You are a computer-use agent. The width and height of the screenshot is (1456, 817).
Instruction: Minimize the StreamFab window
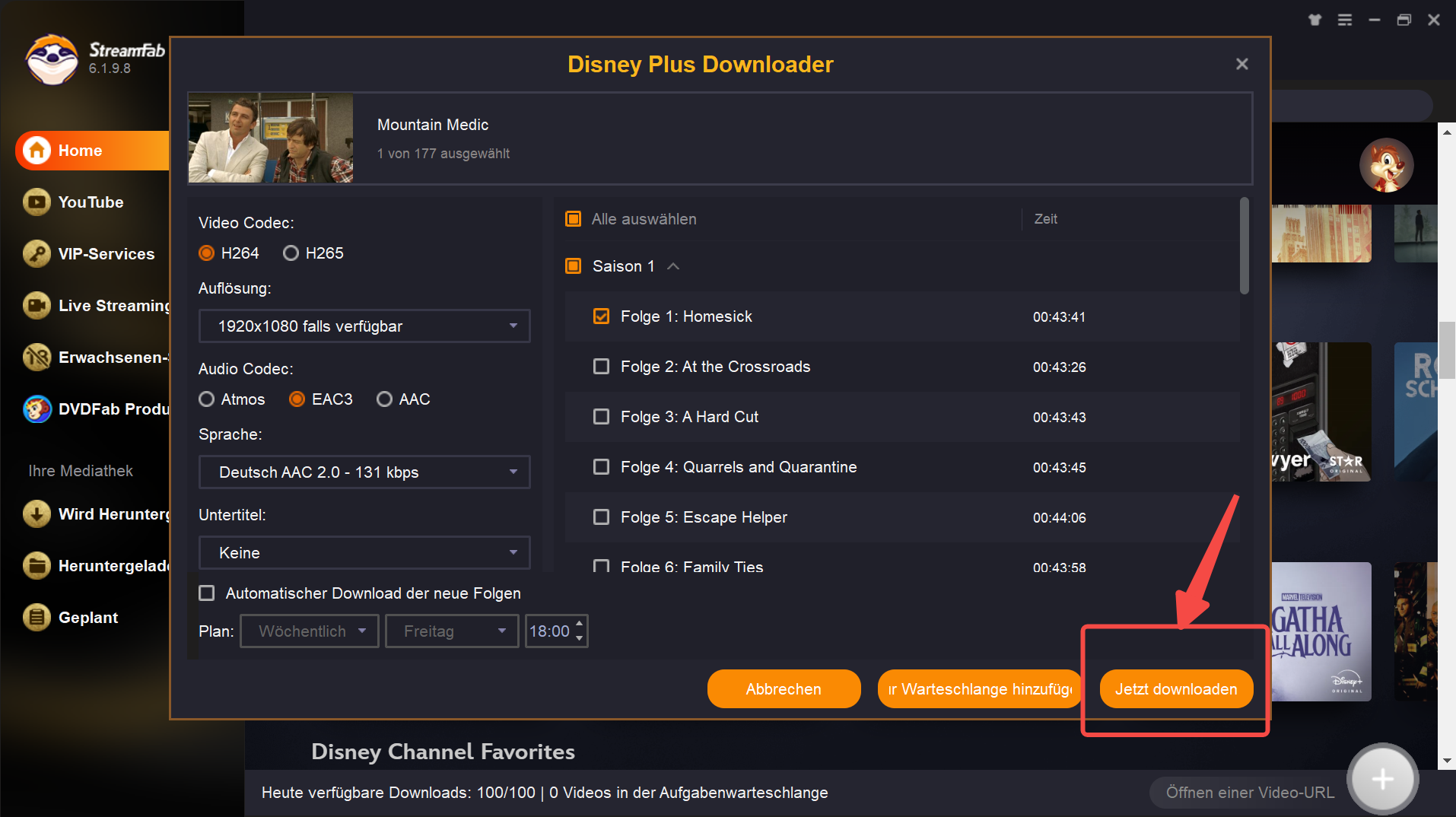tap(1375, 20)
